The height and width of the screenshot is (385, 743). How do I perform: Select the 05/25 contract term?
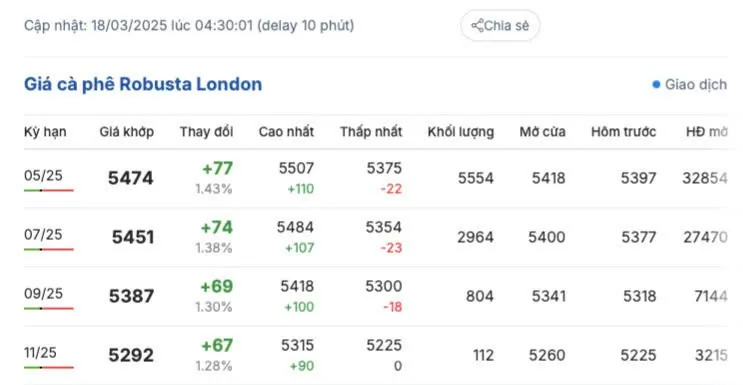(43, 176)
